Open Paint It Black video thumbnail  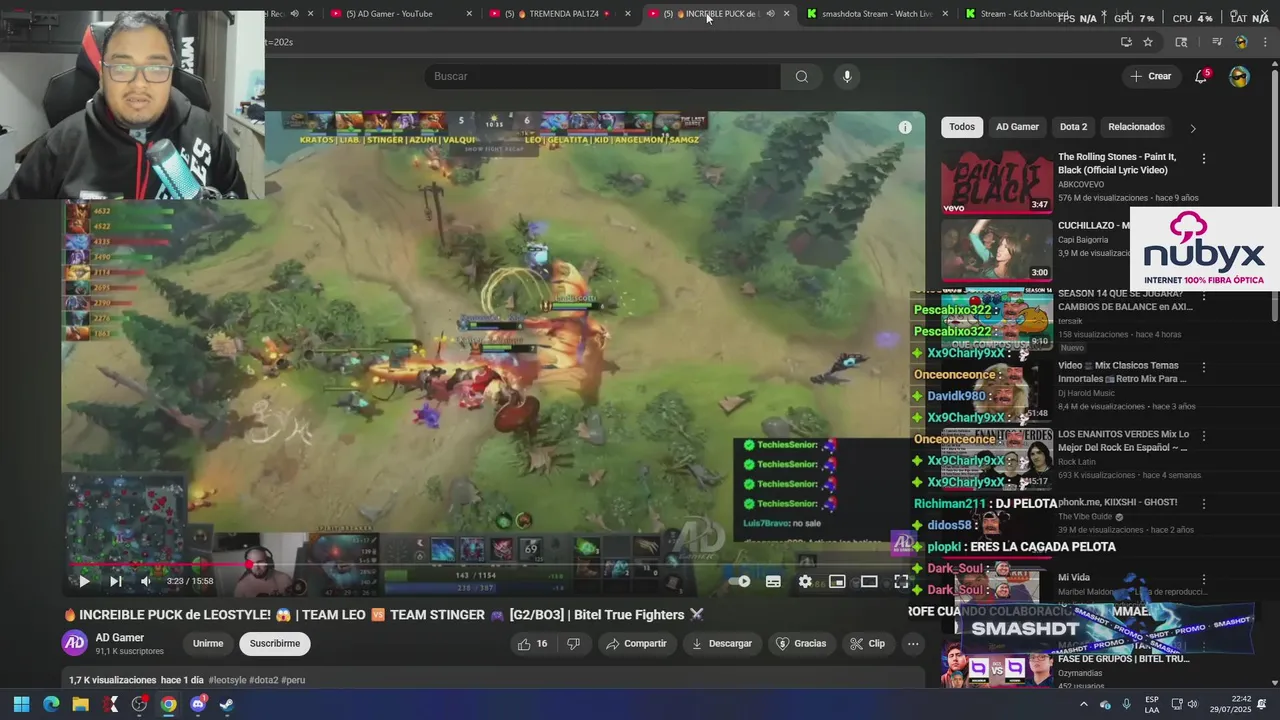click(x=996, y=181)
